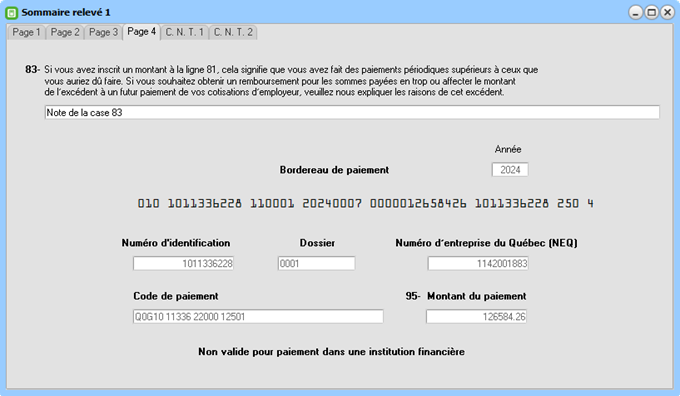Open the Page 2 tab
Screen dimensions: 680x396
coord(65,32)
